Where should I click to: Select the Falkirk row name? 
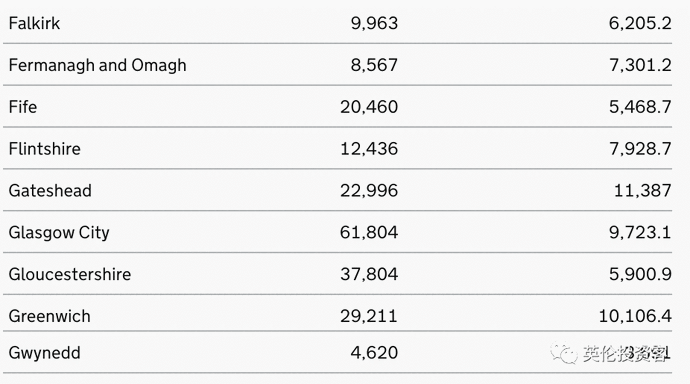(x=34, y=23)
